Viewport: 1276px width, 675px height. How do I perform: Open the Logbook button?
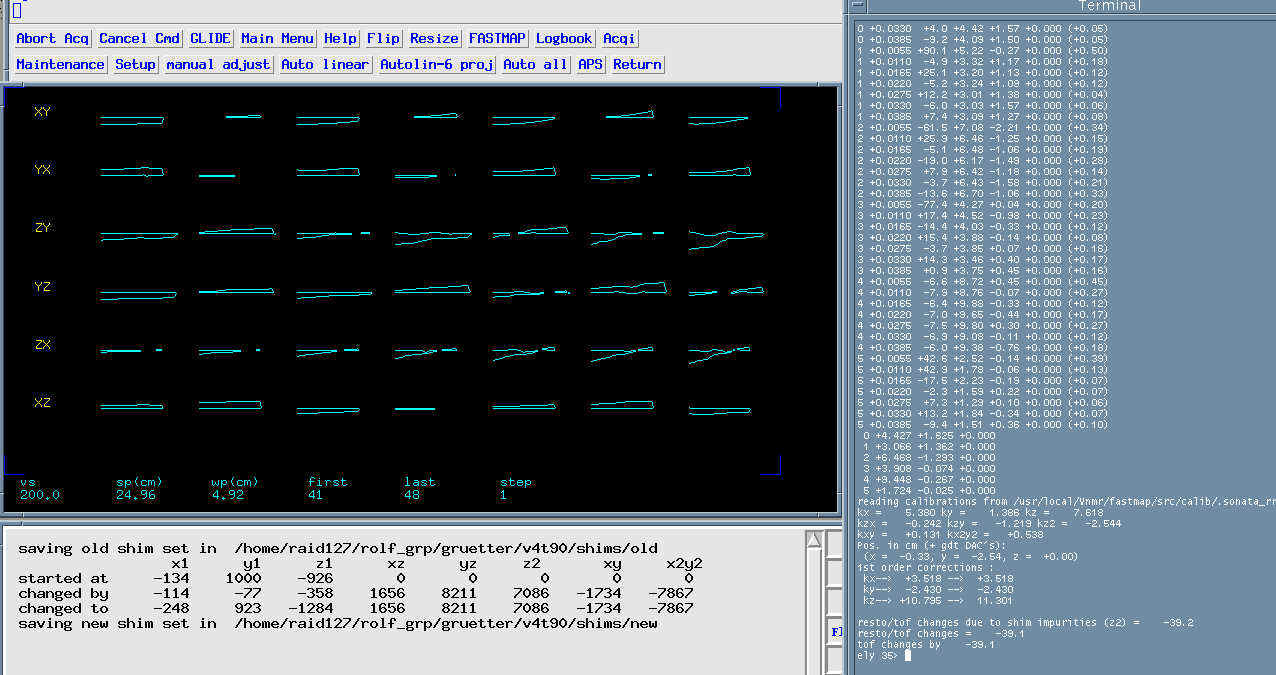click(563, 38)
